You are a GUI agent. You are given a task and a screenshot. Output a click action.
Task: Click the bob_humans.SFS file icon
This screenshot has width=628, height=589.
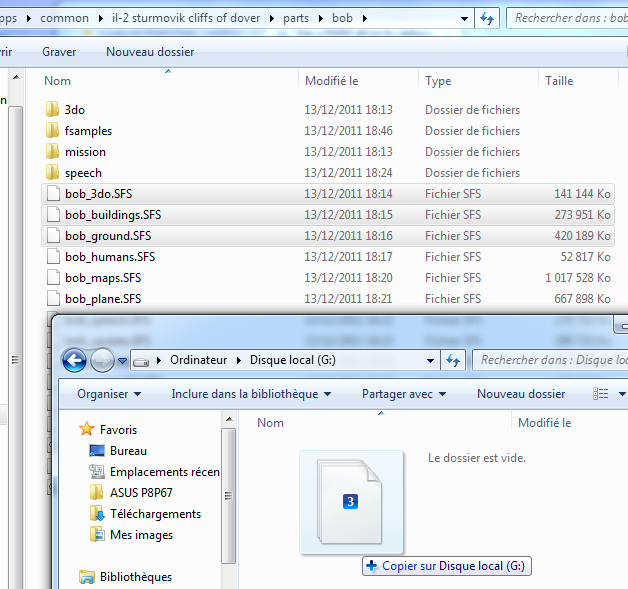pos(53,257)
